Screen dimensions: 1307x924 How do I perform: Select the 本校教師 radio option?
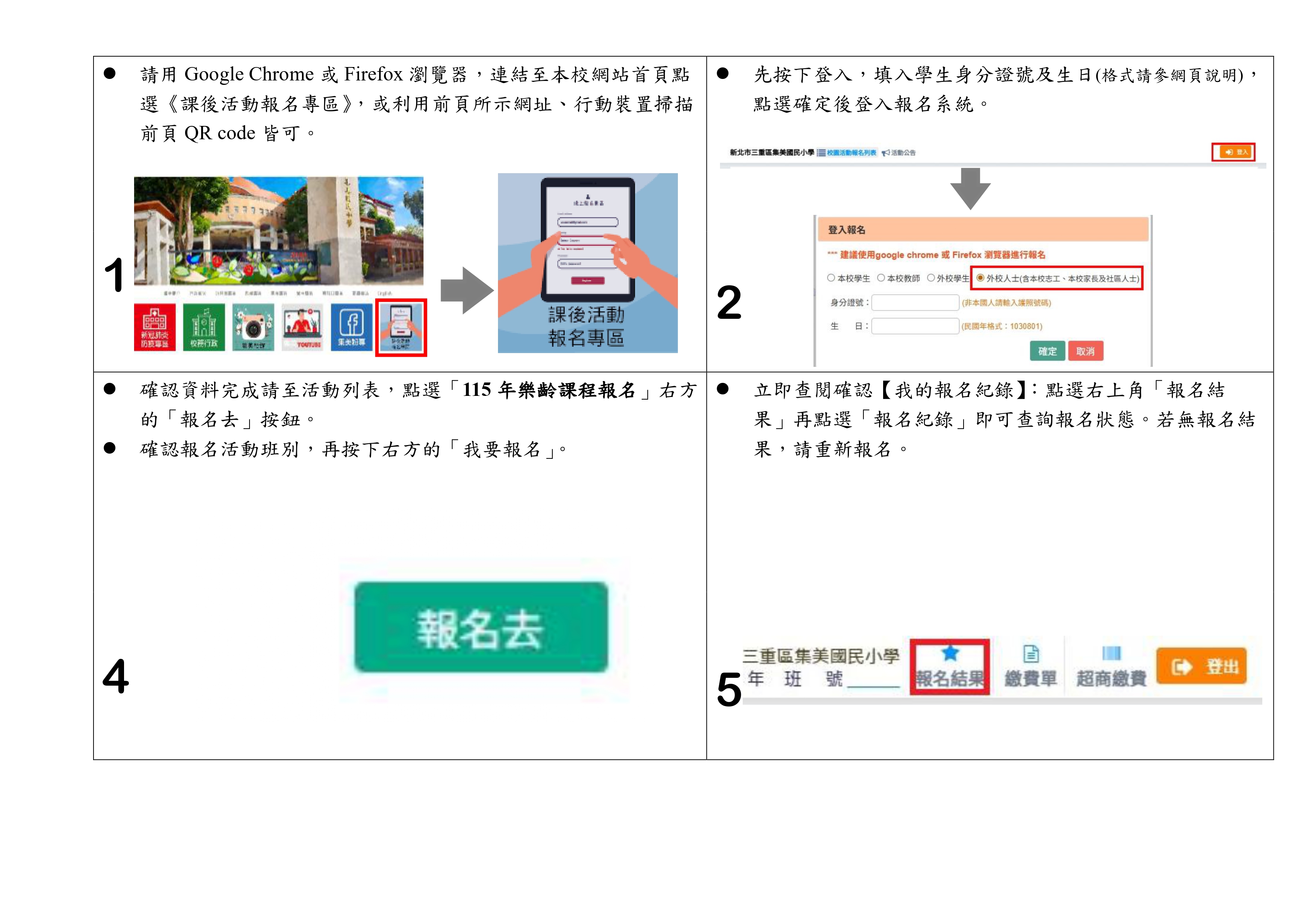tap(881, 278)
